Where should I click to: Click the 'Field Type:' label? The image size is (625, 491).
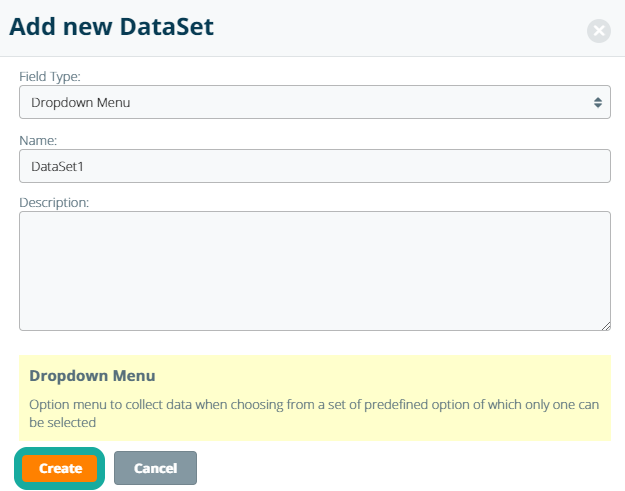(50, 76)
